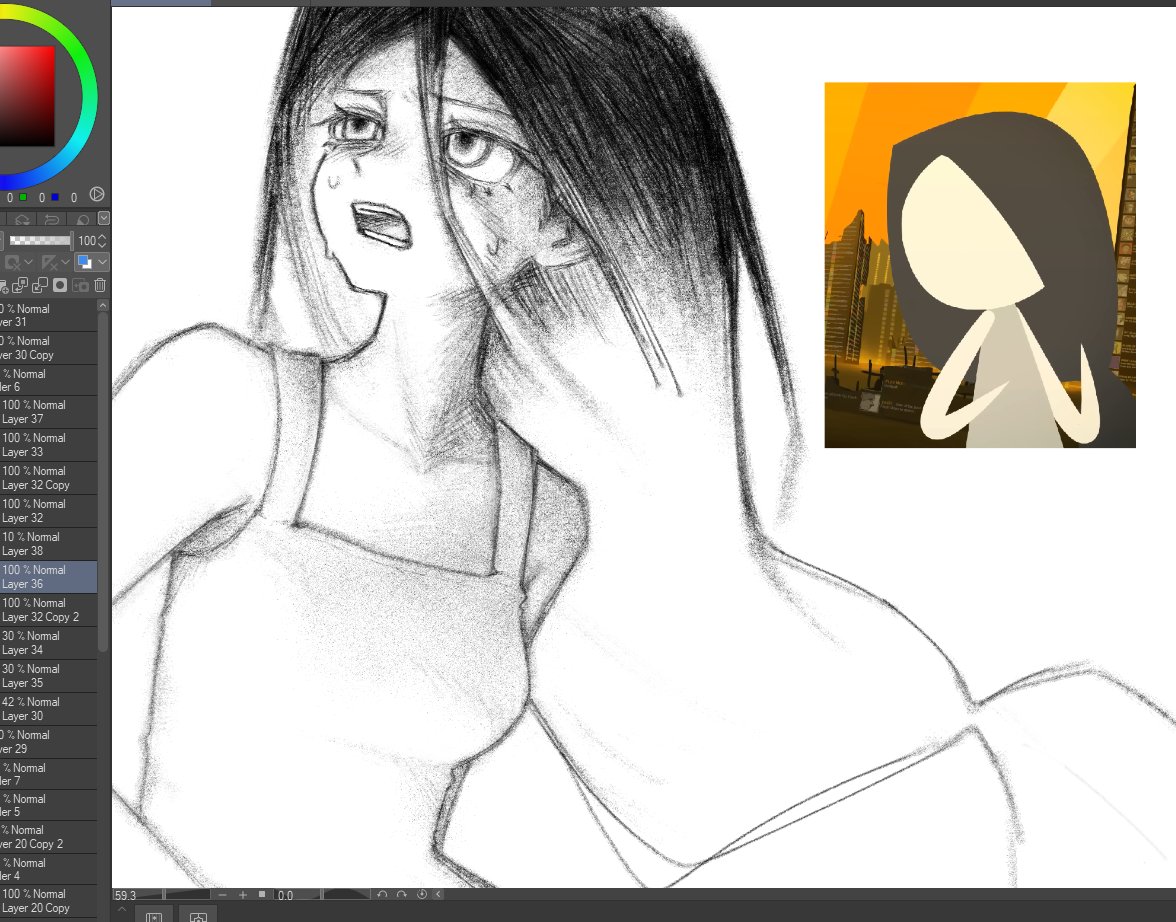Select Layer 33 in the layer list
The height and width of the screenshot is (922, 1176).
tap(48, 445)
